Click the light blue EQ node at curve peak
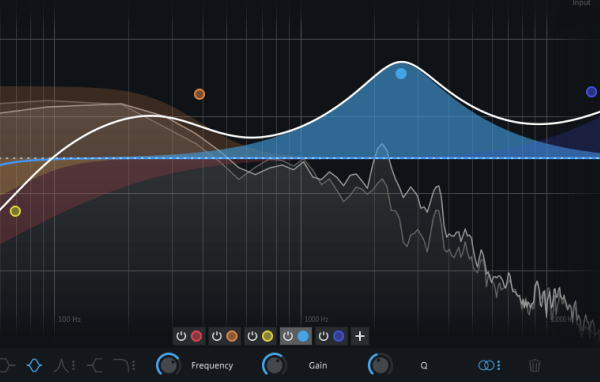Image resolution: width=600 pixels, height=382 pixels. pyautogui.click(x=401, y=73)
